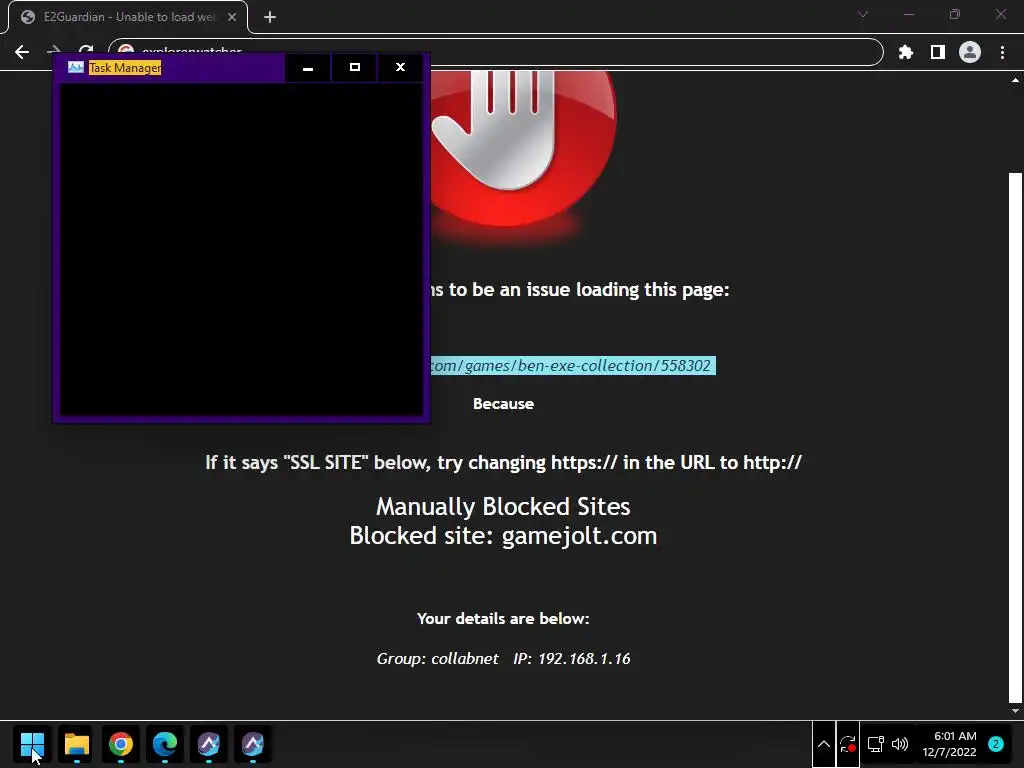Click the sync status tray icon

click(x=848, y=744)
